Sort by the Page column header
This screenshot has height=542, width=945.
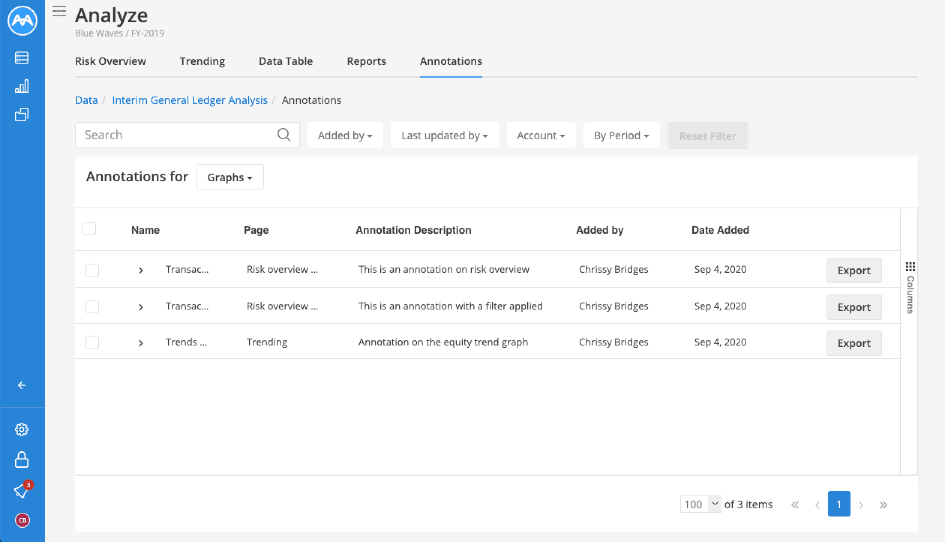(x=256, y=230)
